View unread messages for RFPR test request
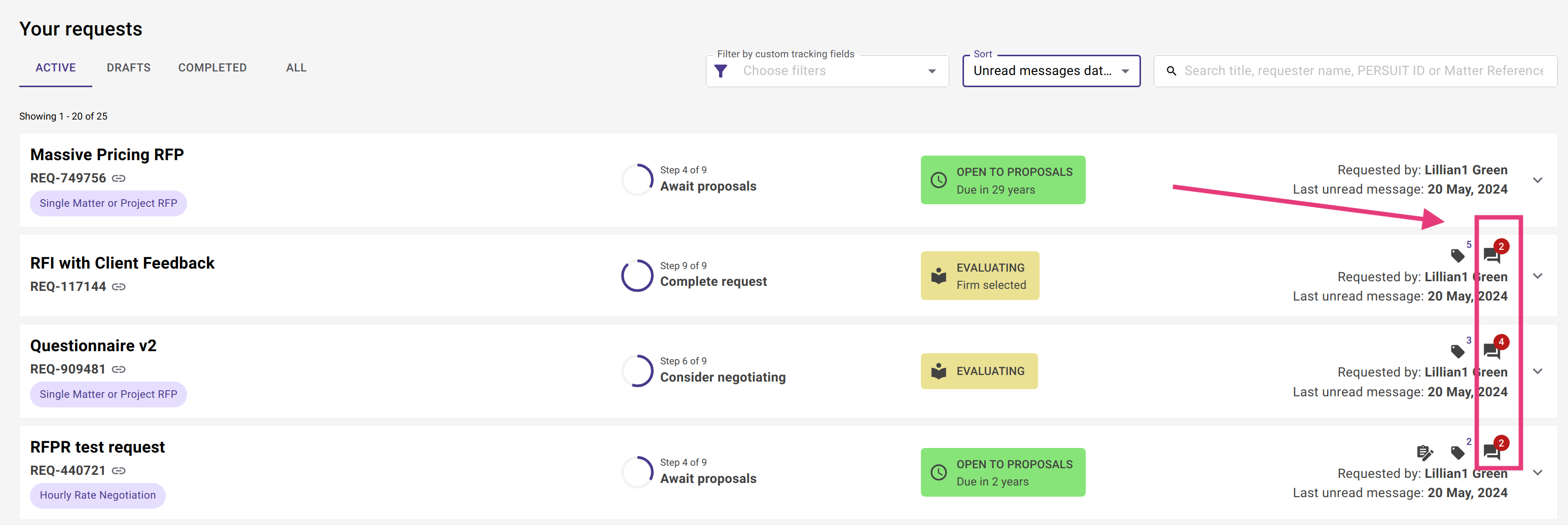 [x=1491, y=452]
